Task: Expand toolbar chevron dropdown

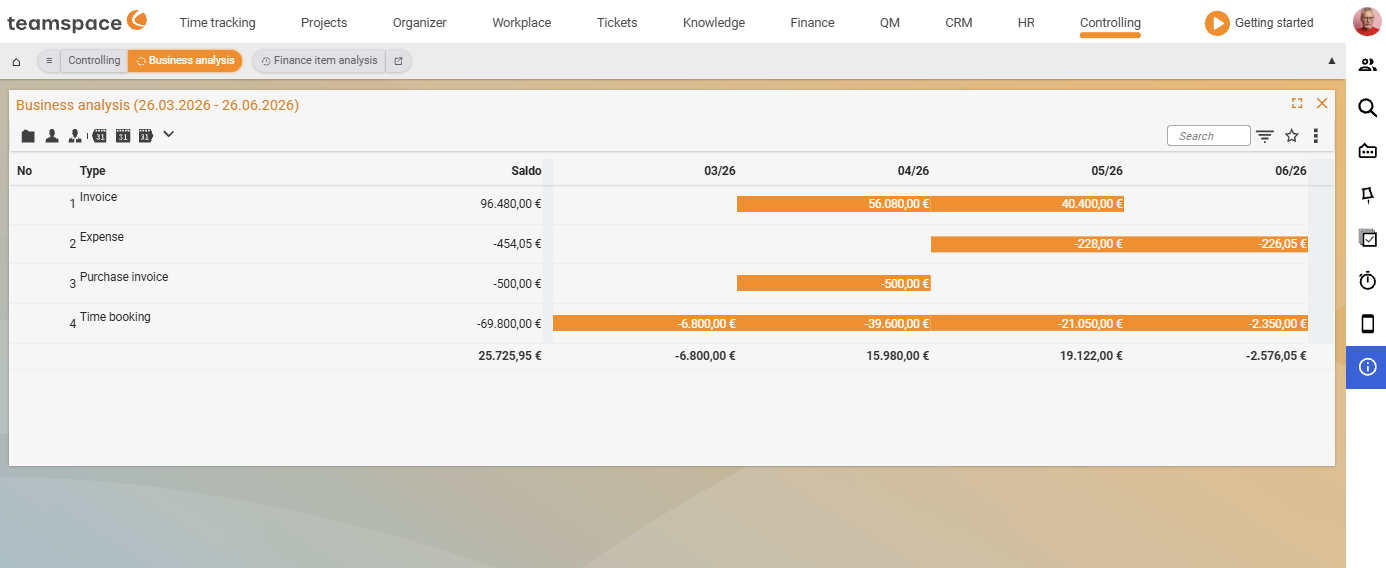Action: coord(168,134)
